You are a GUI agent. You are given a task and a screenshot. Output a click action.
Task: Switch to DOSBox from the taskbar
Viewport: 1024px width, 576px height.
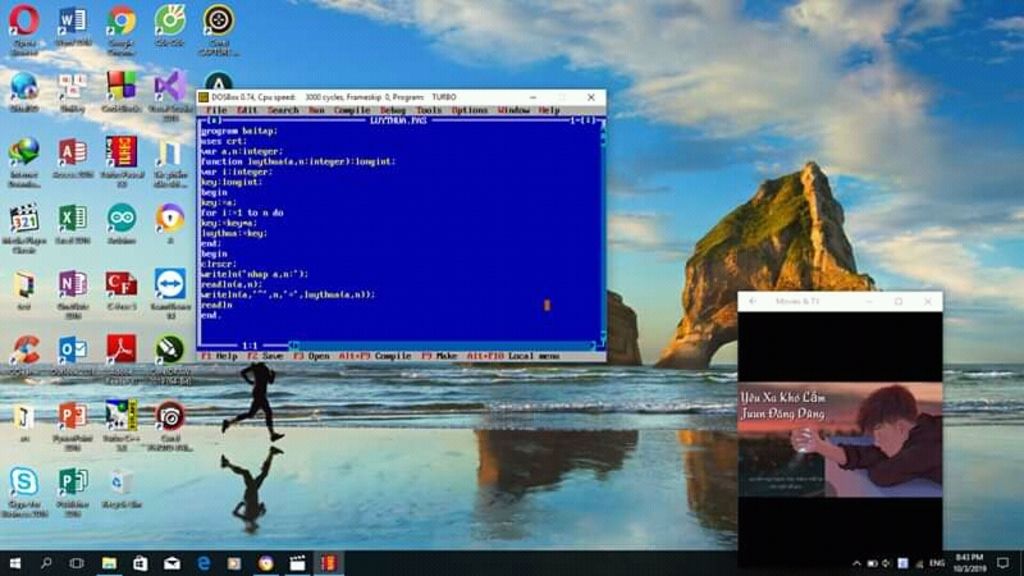tap(328, 563)
